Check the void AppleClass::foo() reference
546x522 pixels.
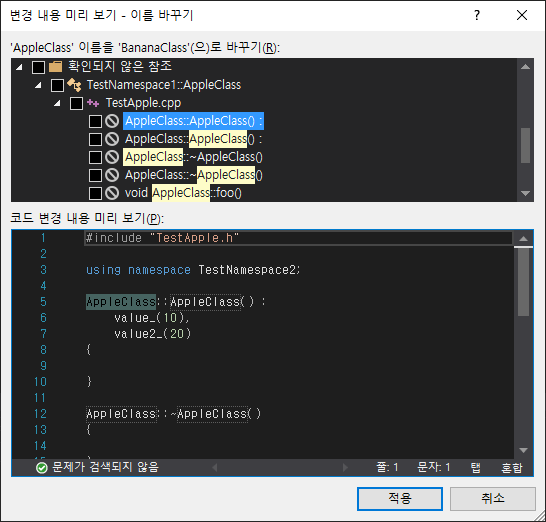pos(95,193)
